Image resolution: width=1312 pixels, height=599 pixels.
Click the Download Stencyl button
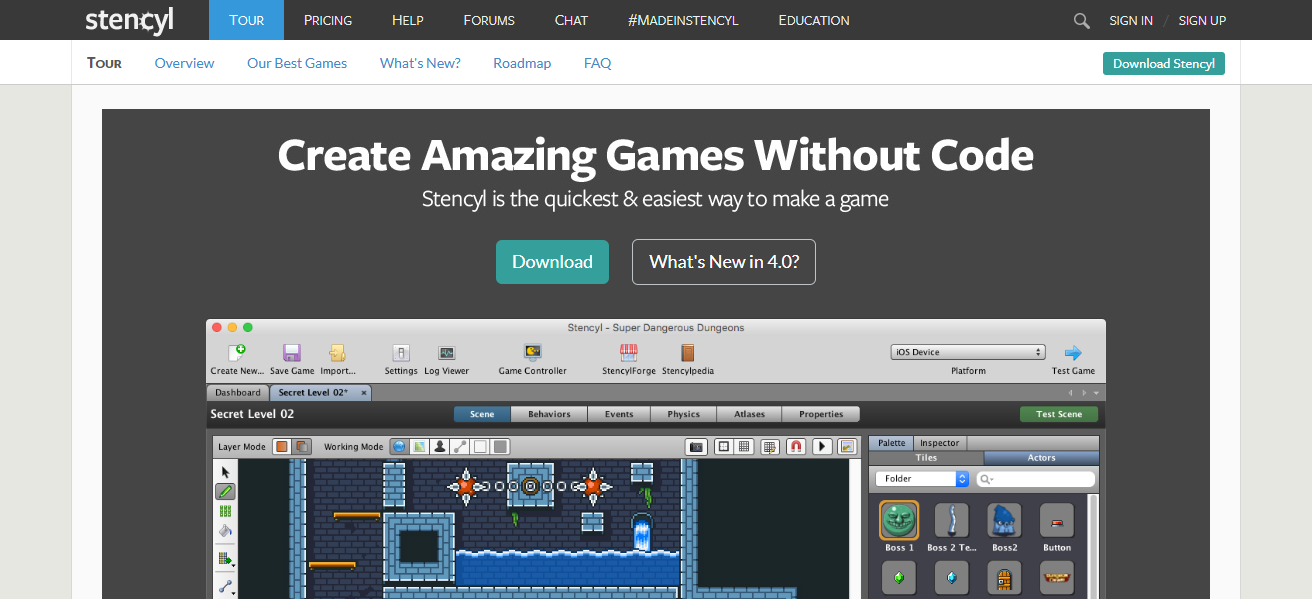pyautogui.click(x=1164, y=63)
